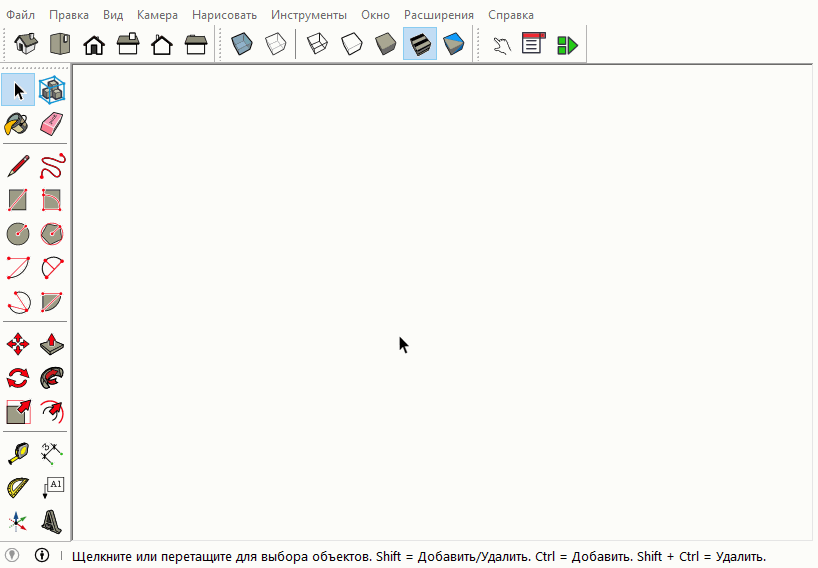Image resolution: width=818 pixels, height=568 pixels.
Task: Activate the Axes tool
Action: tap(17, 522)
